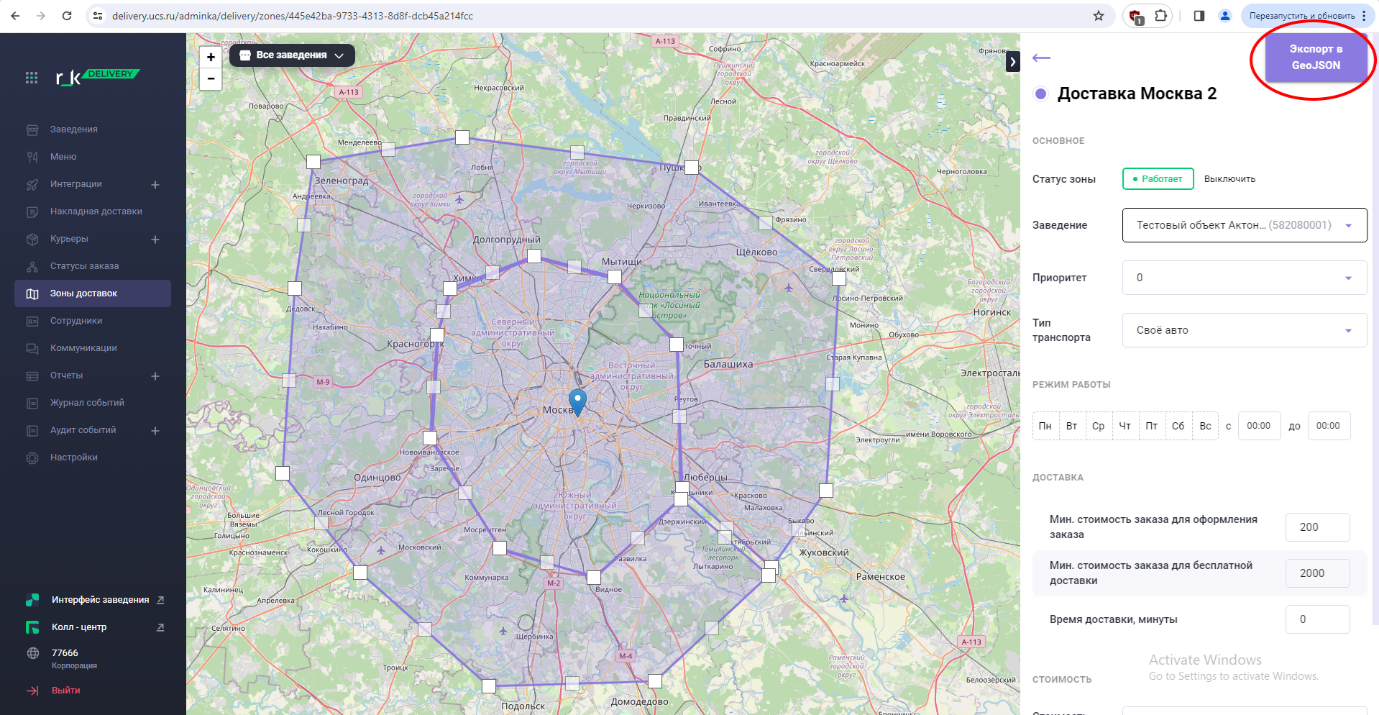Image resolution: width=1379 pixels, height=715 pixels.
Task: Reload the page in browser
Action: coord(67,16)
